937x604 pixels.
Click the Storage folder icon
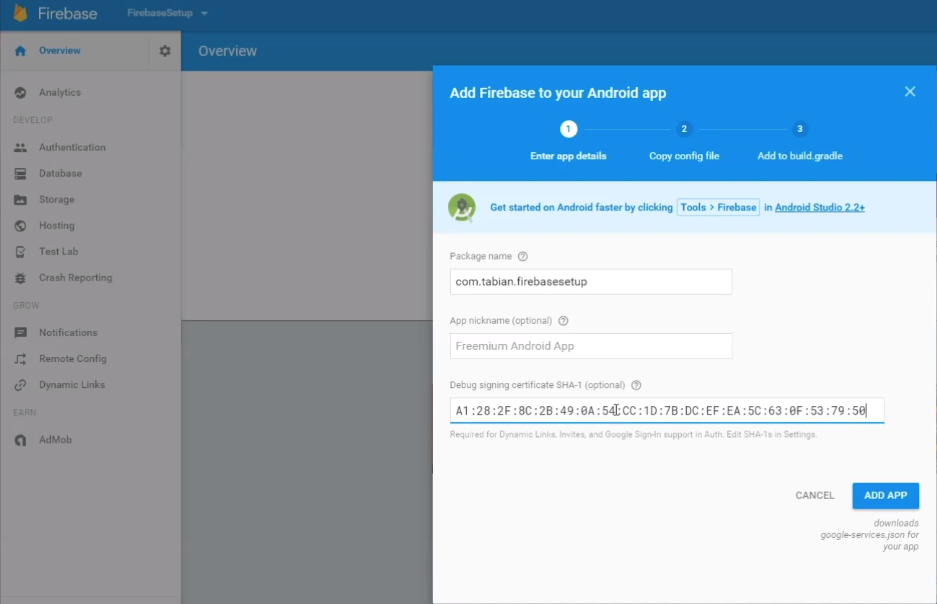[x=20, y=200]
